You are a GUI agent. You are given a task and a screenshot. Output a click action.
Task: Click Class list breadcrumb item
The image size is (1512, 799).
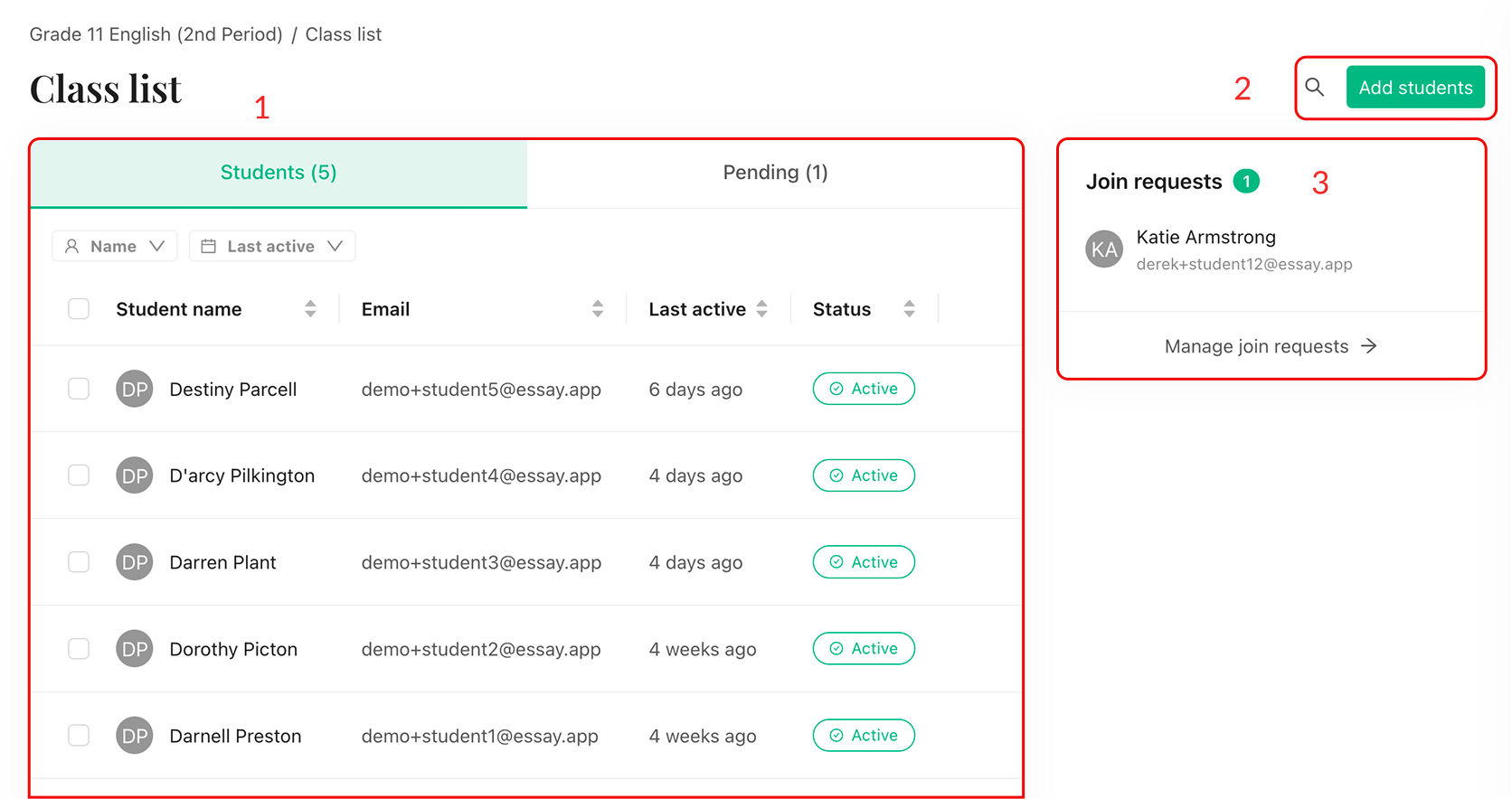(344, 34)
